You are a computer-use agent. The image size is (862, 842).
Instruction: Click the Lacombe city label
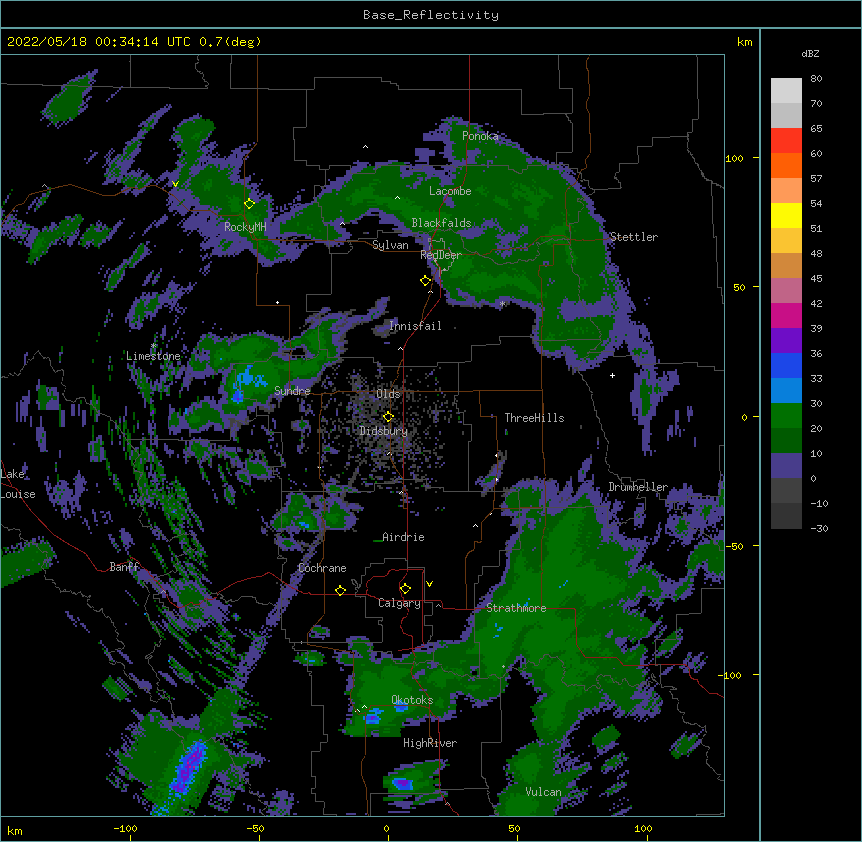[450, 191]
